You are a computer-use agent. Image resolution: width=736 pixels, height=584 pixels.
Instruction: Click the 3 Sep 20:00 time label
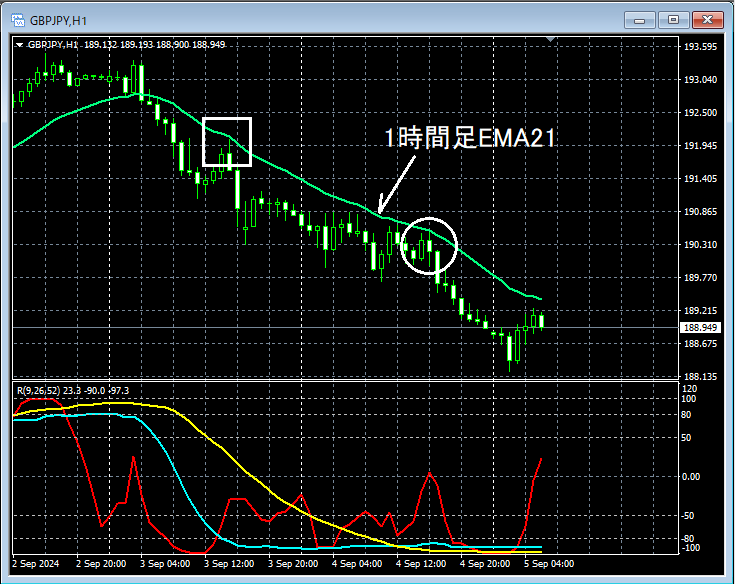293,563
